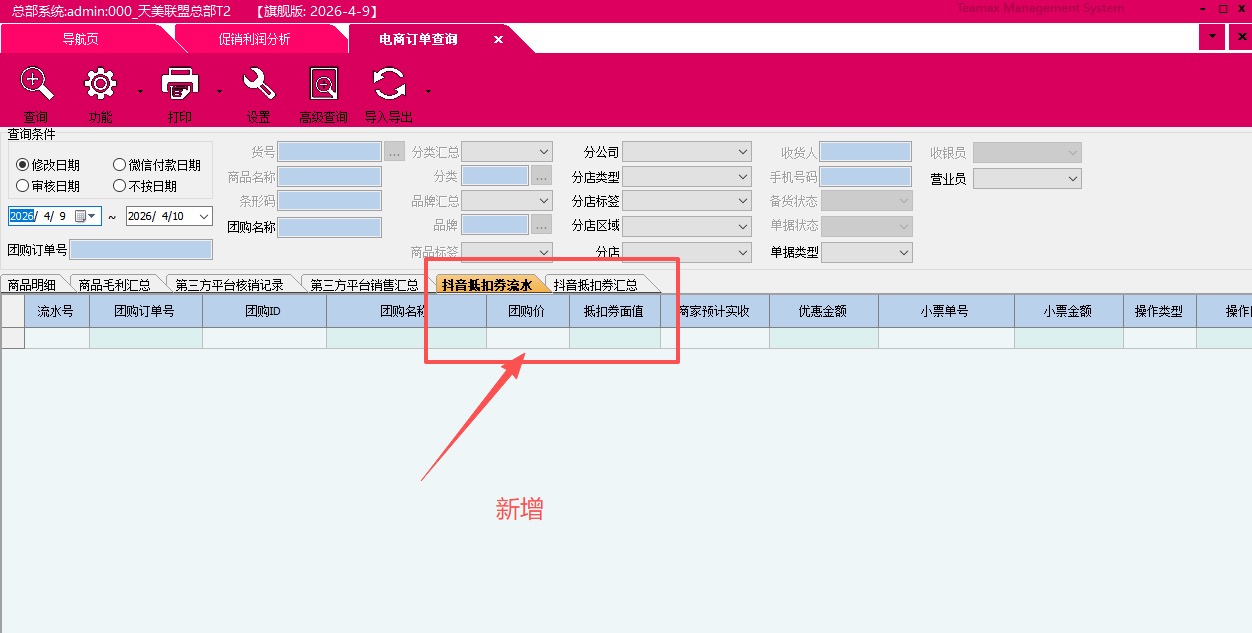This screenshot has width=1252, height=633.
Task: Click the 打印 printer icon
Action: [x=180, y=85]
